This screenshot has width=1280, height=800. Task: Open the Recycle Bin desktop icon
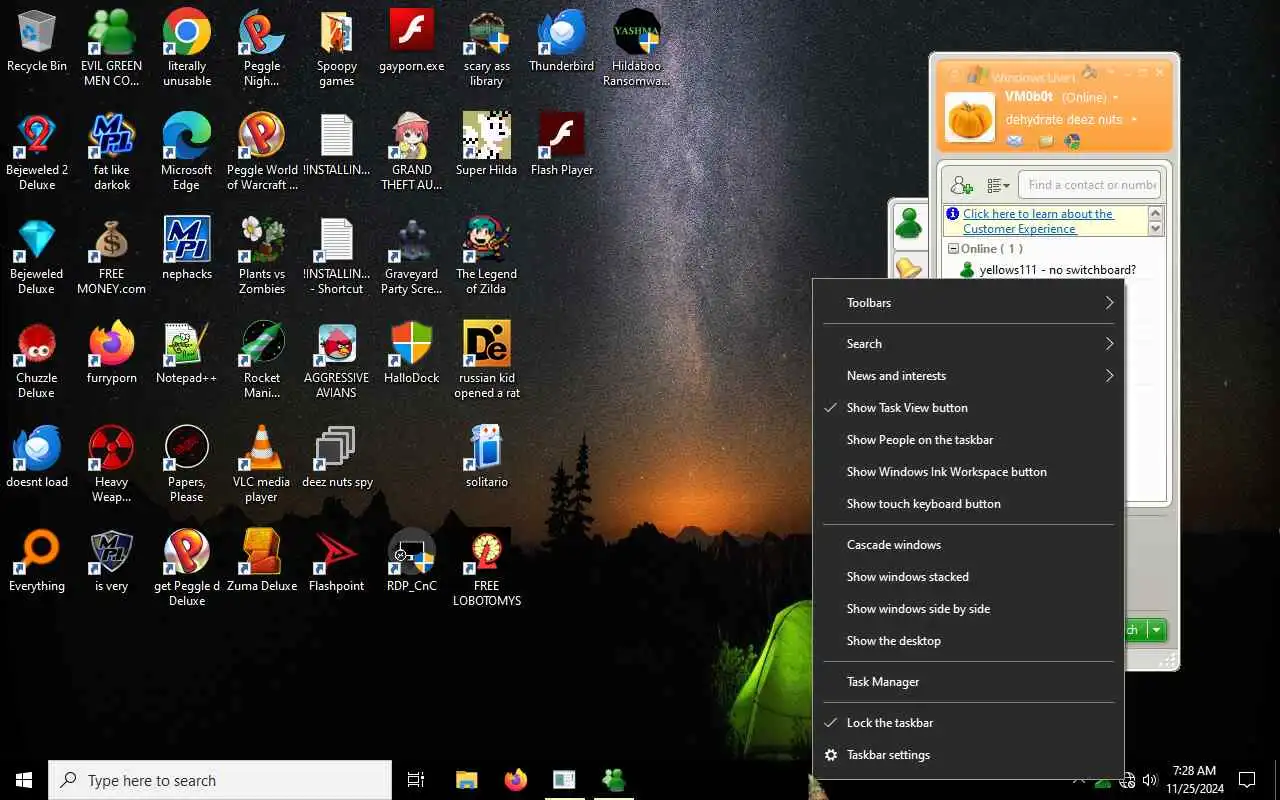tap(37, 42)
